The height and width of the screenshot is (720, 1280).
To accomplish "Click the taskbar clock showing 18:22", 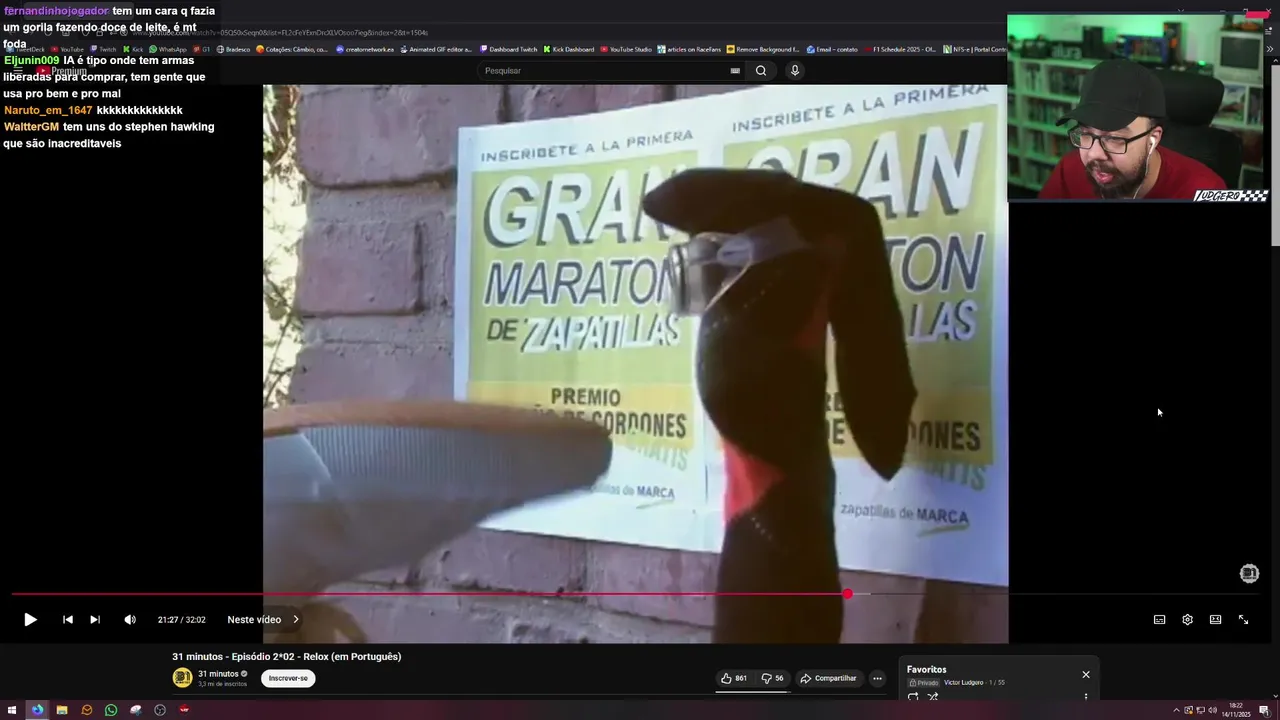I will click(1236, 710).
